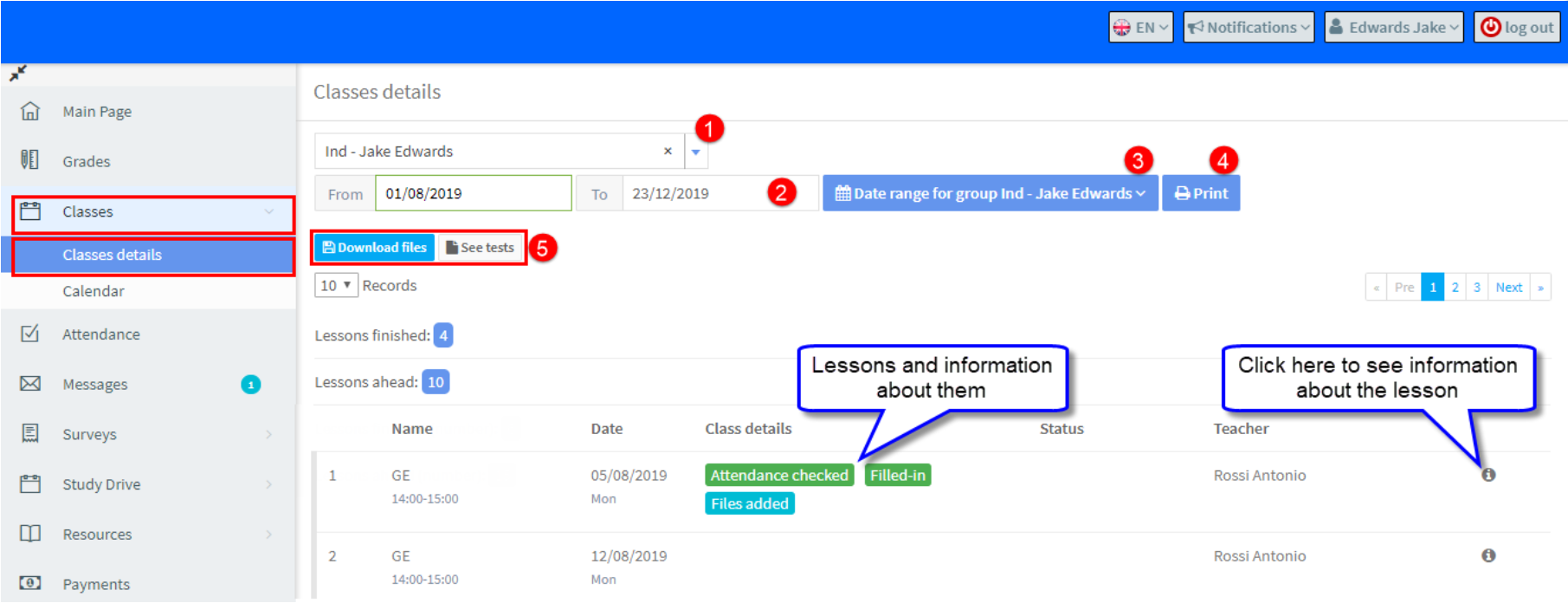1568x603 pixels.
Task: Click the collapse sidebar arrows icon
Action: (x=18, y=74)
